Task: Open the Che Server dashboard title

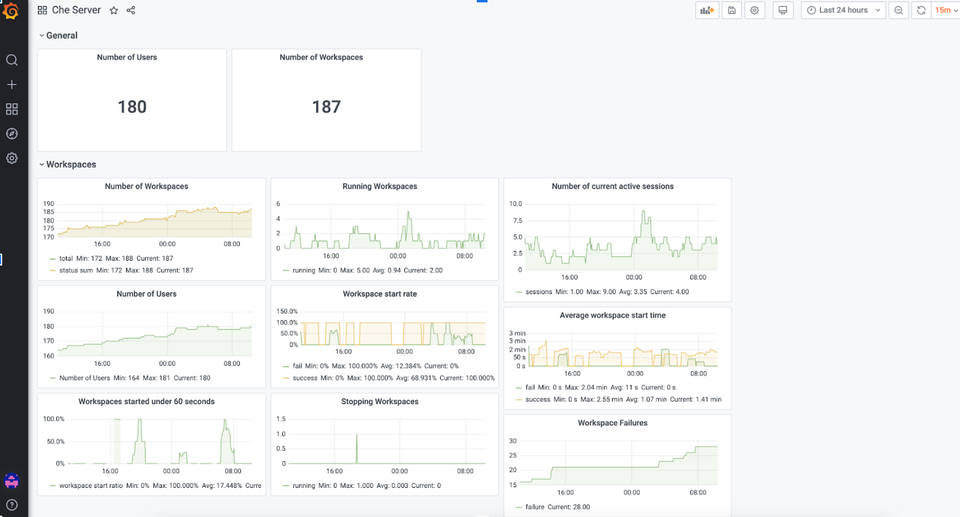Action: click(x=76, y=10)
